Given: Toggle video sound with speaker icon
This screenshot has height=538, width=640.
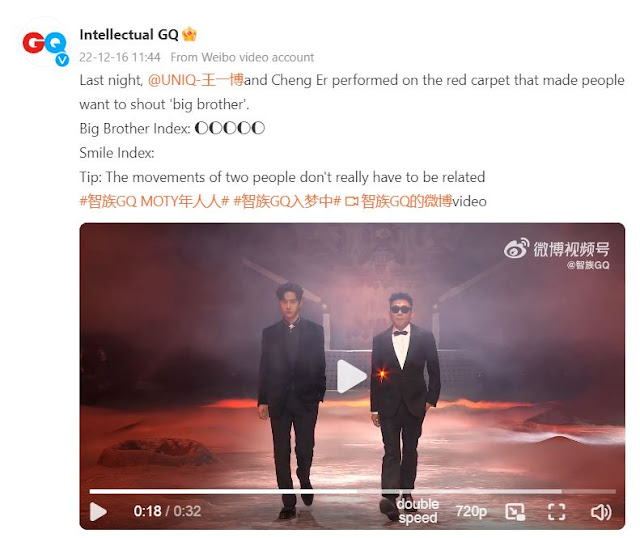Looking at the screenshot, I should tap(601, 512).
